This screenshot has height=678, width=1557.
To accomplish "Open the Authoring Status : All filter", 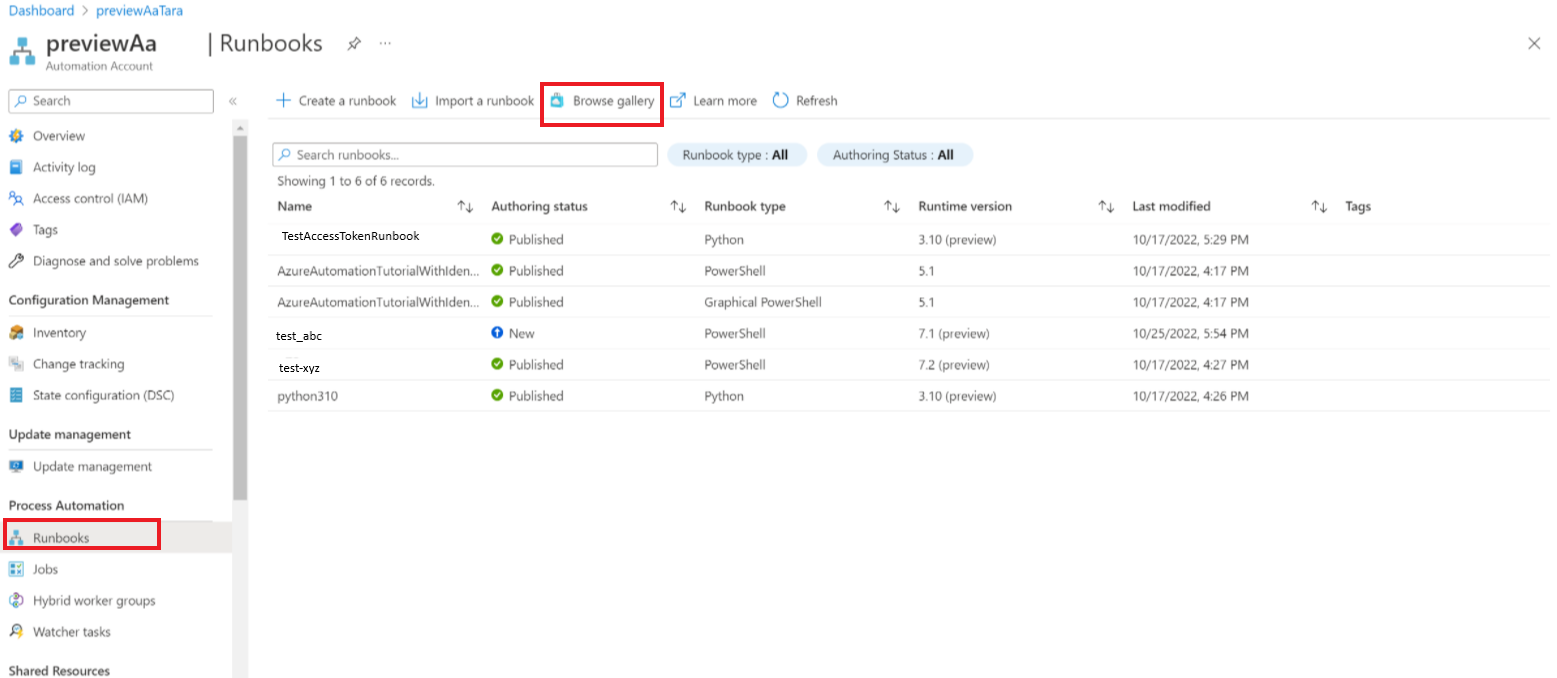I will (893, 155).
